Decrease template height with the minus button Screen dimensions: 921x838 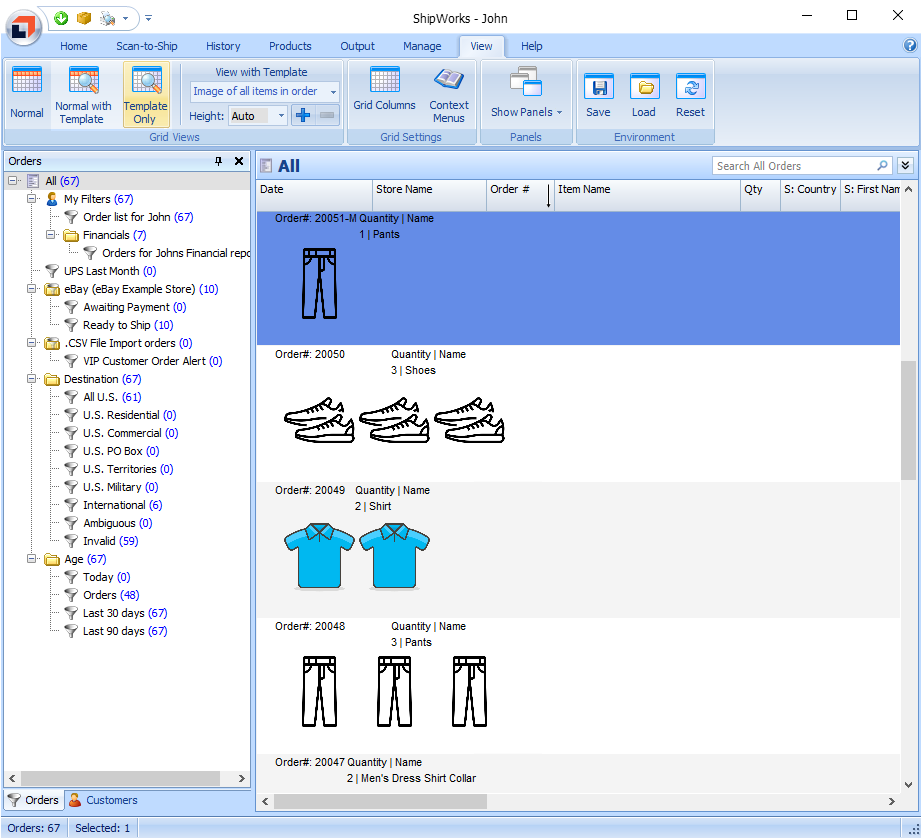point(327,115)
